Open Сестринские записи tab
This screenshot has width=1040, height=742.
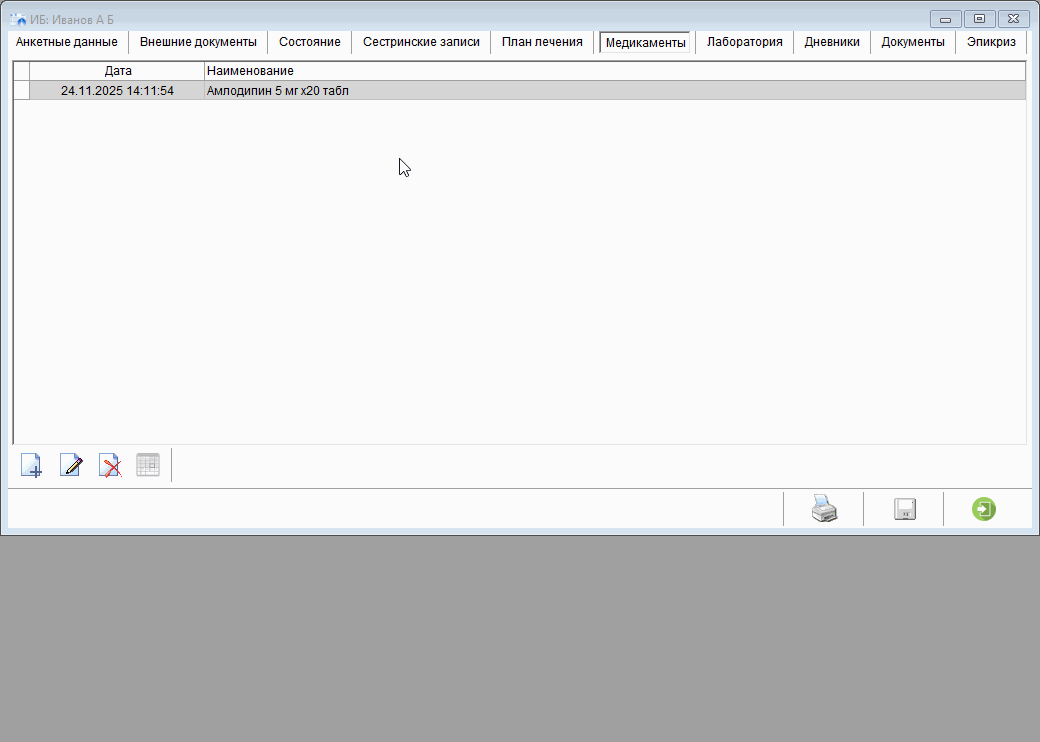point(421,42)
